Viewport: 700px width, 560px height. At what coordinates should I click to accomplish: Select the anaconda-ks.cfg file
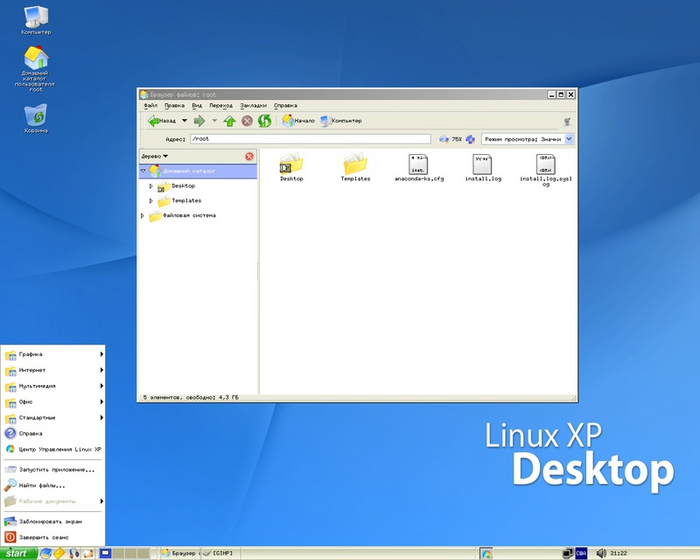pyautogui.click(x=418, y=167)
